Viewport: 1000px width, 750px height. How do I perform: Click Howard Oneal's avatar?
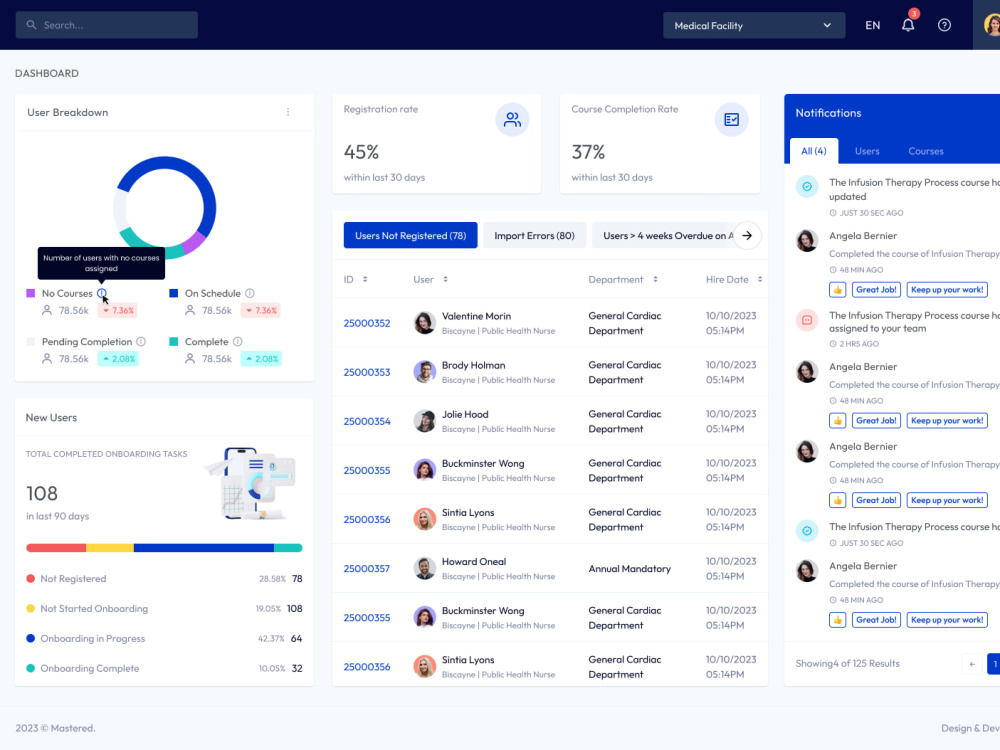[x=424, y=568]
